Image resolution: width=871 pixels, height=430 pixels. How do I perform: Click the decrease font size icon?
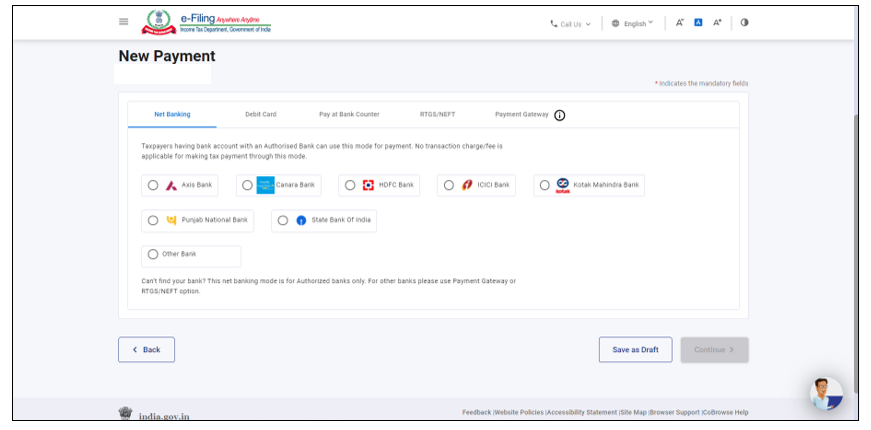click(680, 23)
